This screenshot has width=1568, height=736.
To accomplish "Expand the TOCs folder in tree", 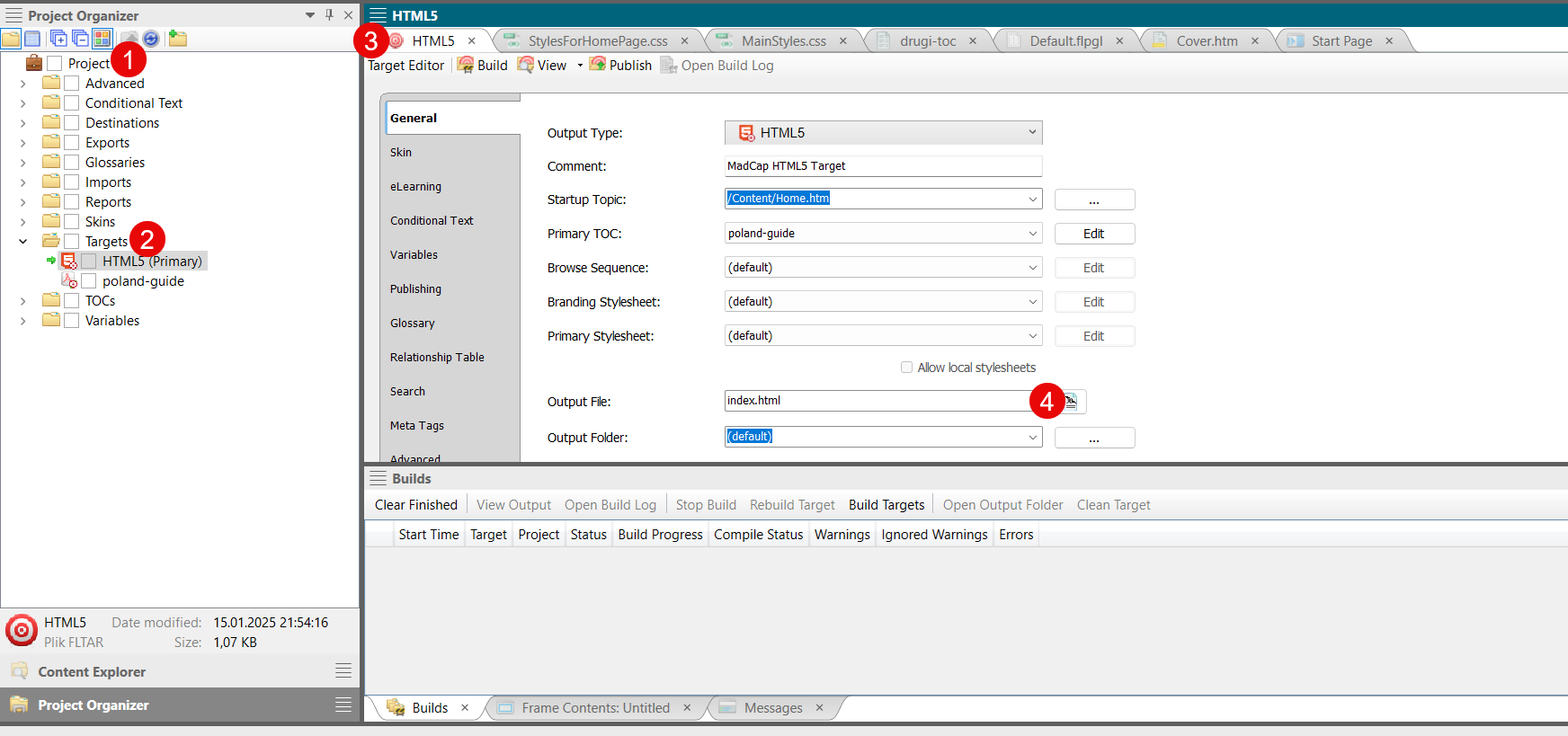I will (22, 301).
